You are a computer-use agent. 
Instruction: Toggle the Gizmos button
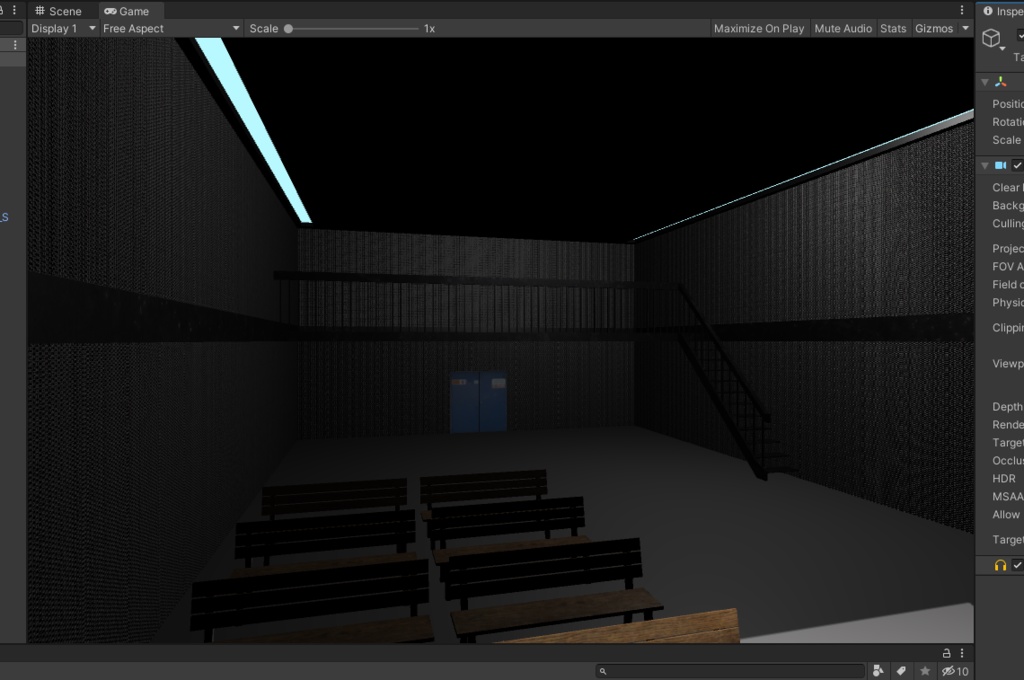point(934,29)
